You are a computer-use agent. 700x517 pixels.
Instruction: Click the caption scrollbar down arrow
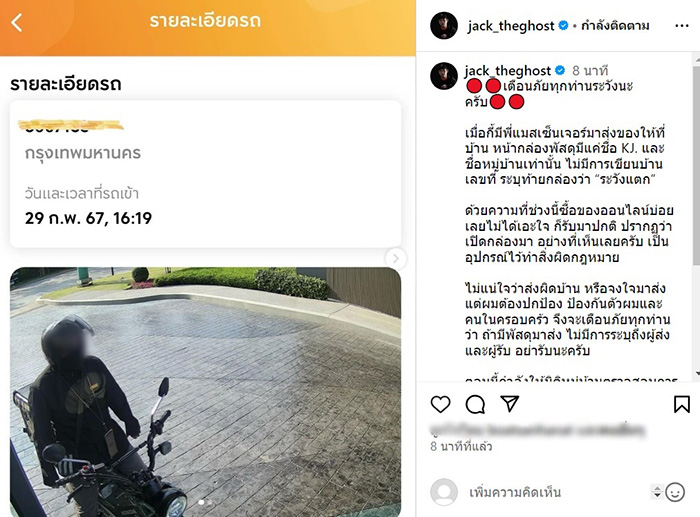(x=697, y=373)
